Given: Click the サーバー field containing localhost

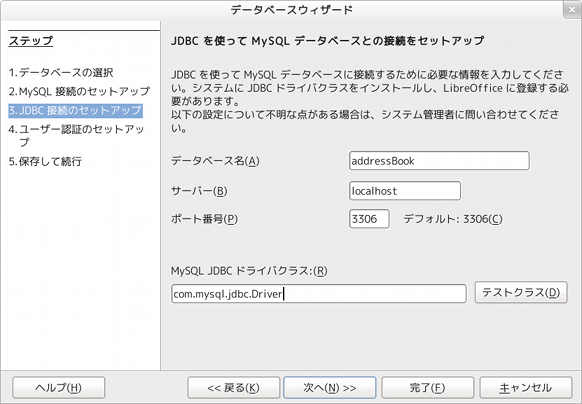Looking at the screenshot, I should (x=405, y=191).
